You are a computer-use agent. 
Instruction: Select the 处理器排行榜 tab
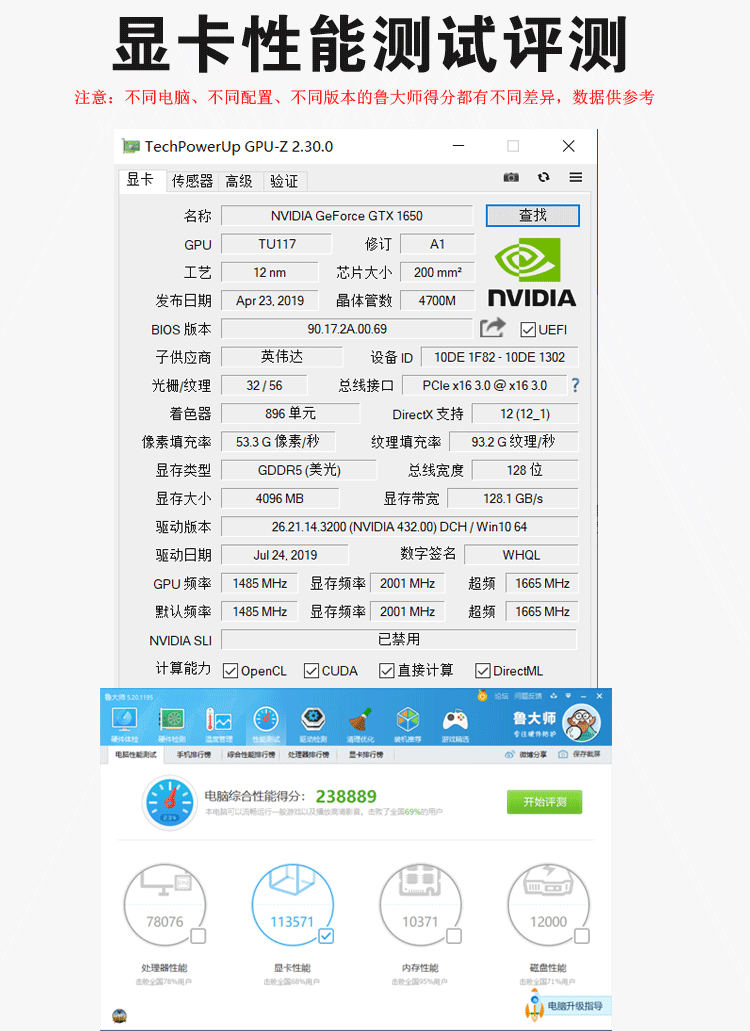(308, 755)
